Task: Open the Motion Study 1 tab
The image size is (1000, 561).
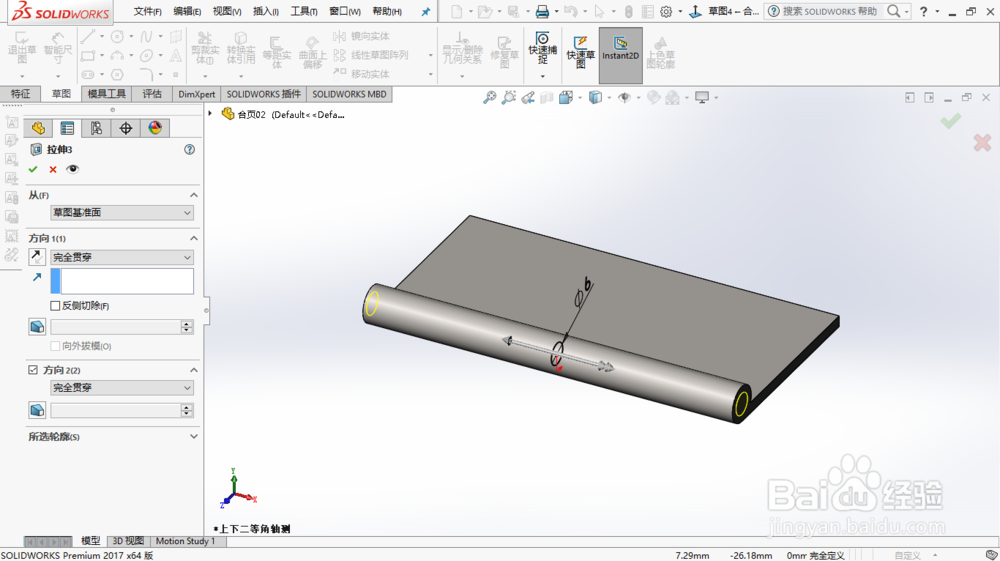Action: pos(186,541)
